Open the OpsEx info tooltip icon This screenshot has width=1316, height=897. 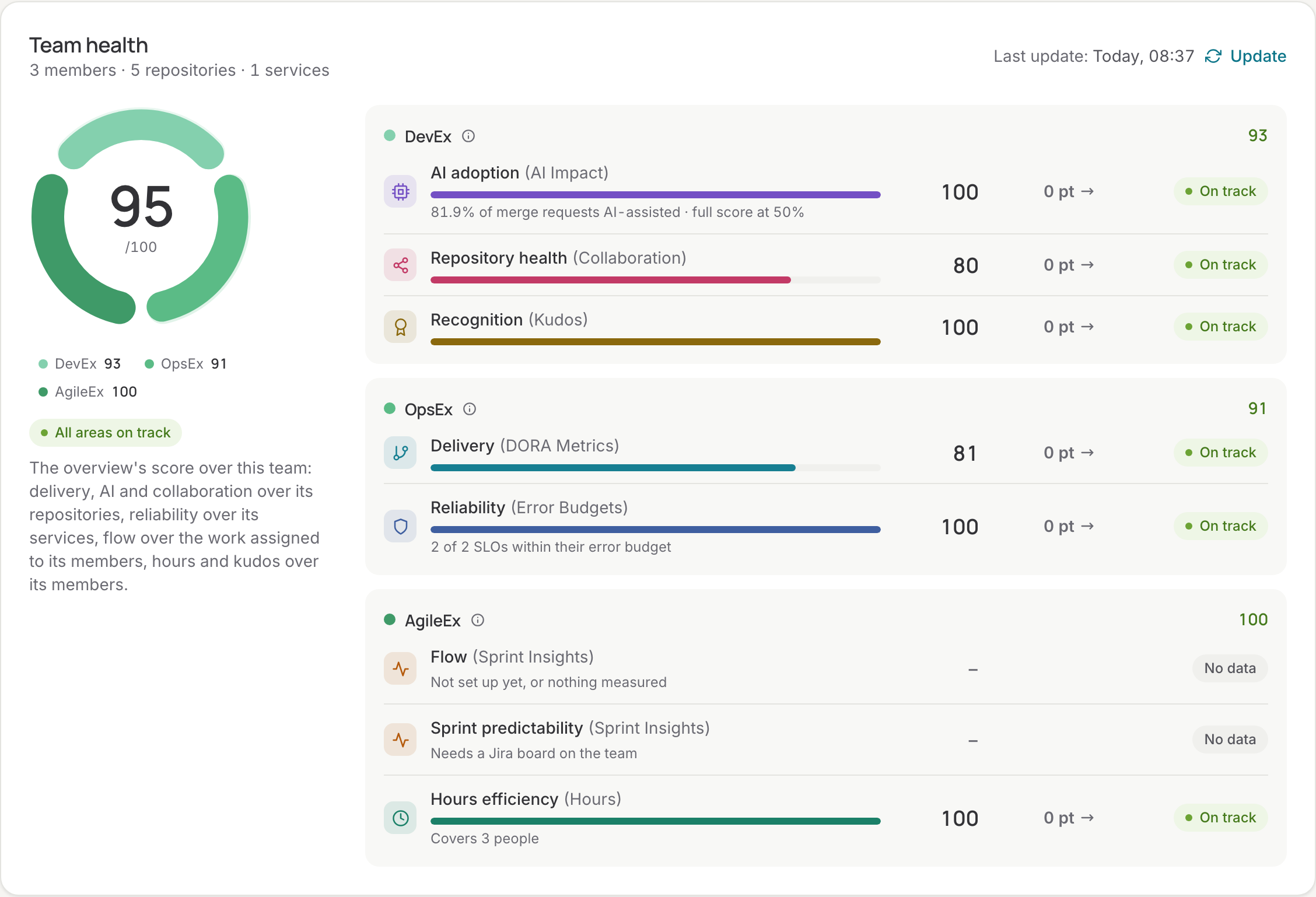click(470, 409)
